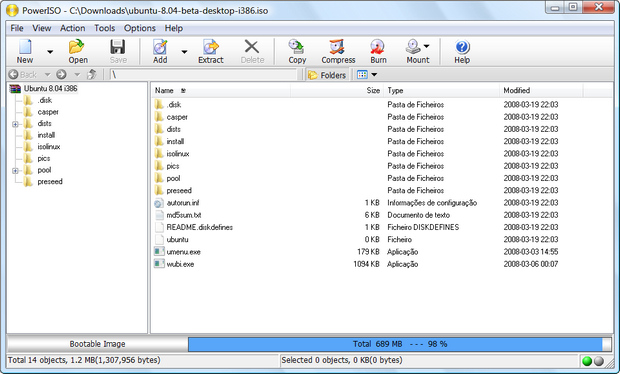Open the Forward history dropdown arrow

pyautogui.click(x=77, y=75)
